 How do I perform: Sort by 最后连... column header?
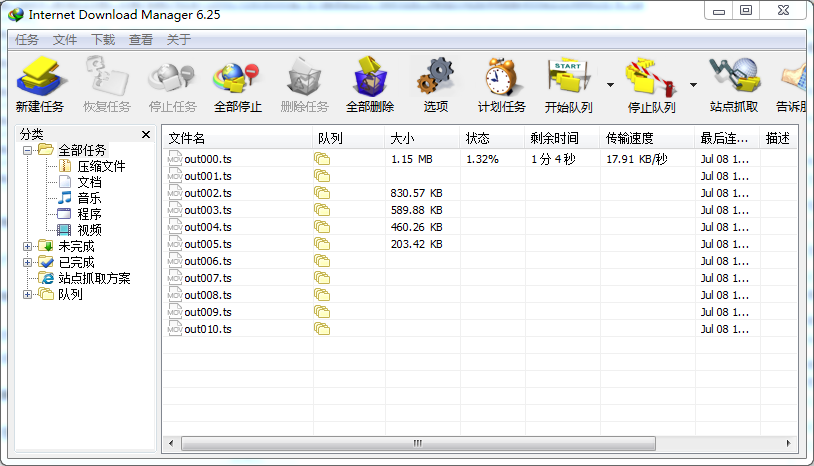tap(727, 138)
